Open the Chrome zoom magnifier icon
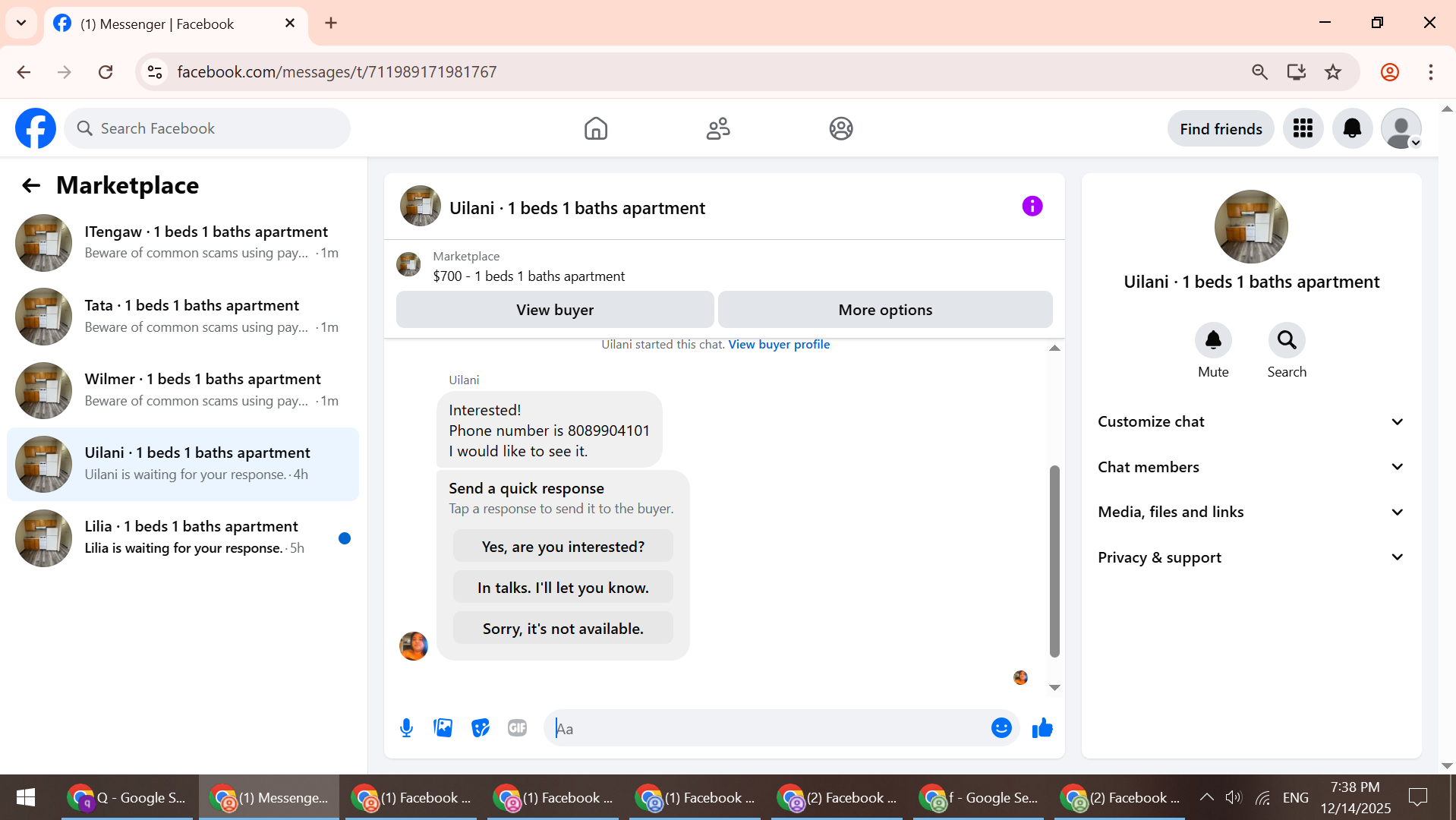 click(1259, 72)
